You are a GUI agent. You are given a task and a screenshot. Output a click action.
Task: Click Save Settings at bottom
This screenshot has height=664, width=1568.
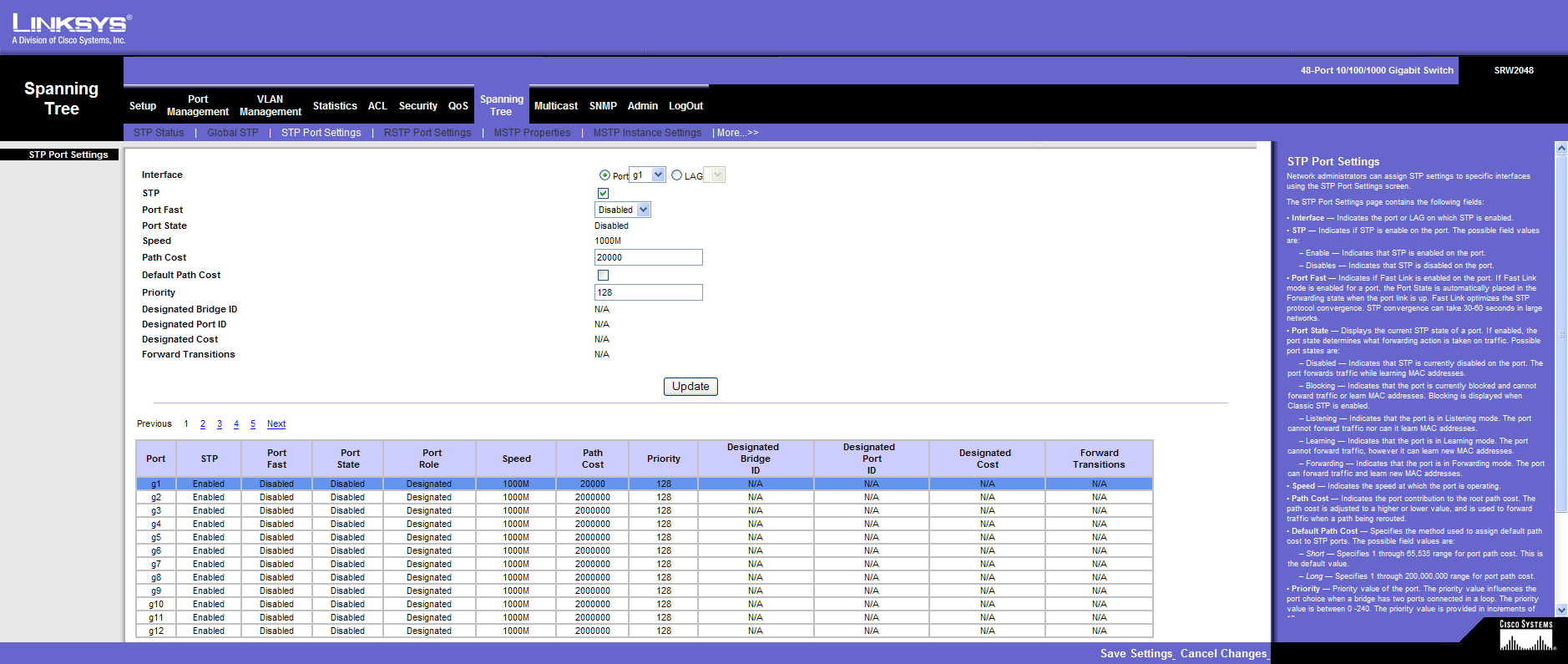pyautogui.click(x=1136, y=654)
